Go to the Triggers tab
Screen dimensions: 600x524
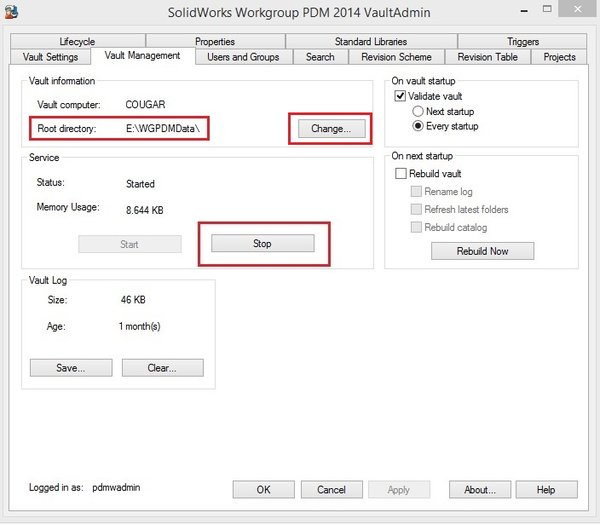(522, 41)
